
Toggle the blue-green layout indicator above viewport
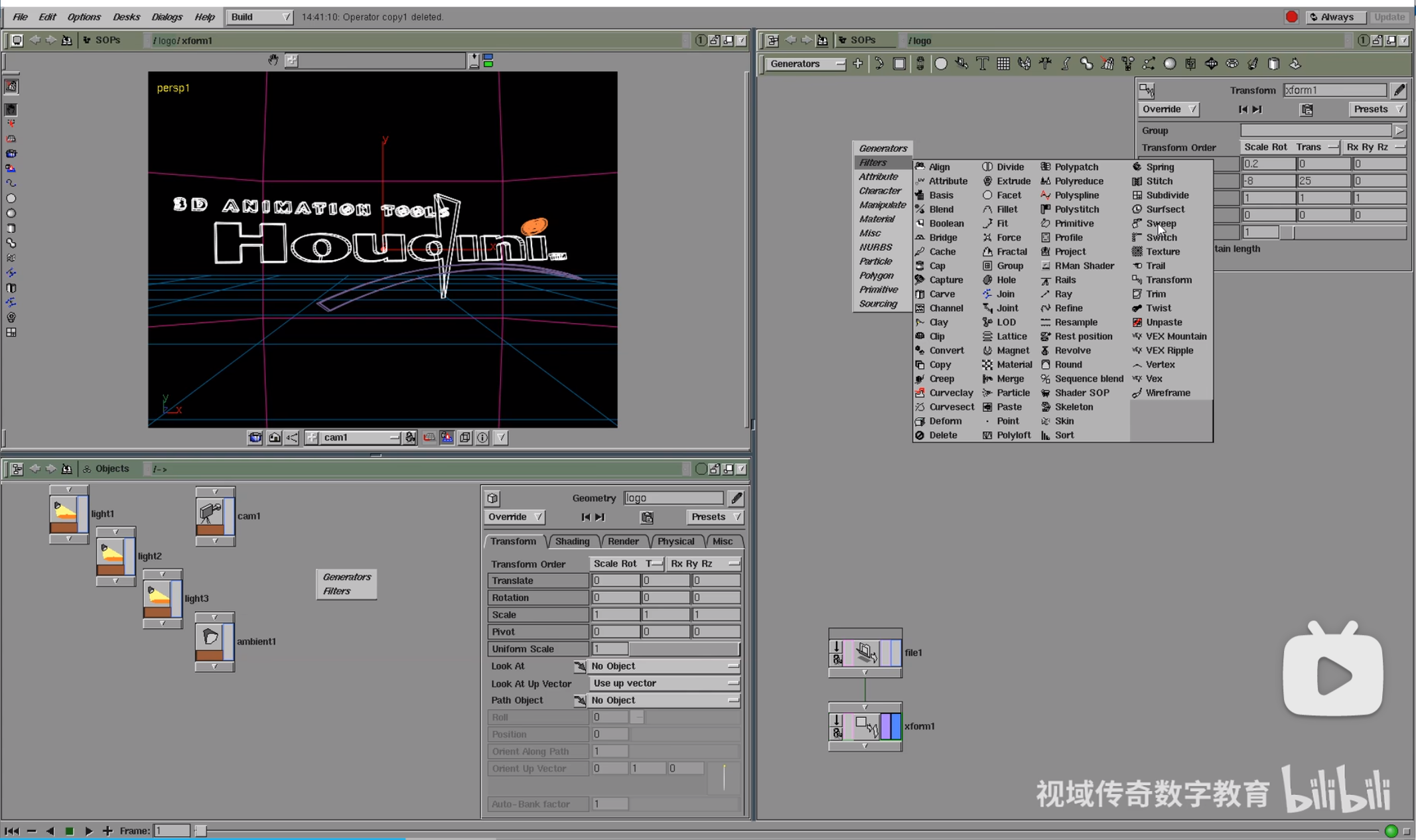click(x=488, y=60)
